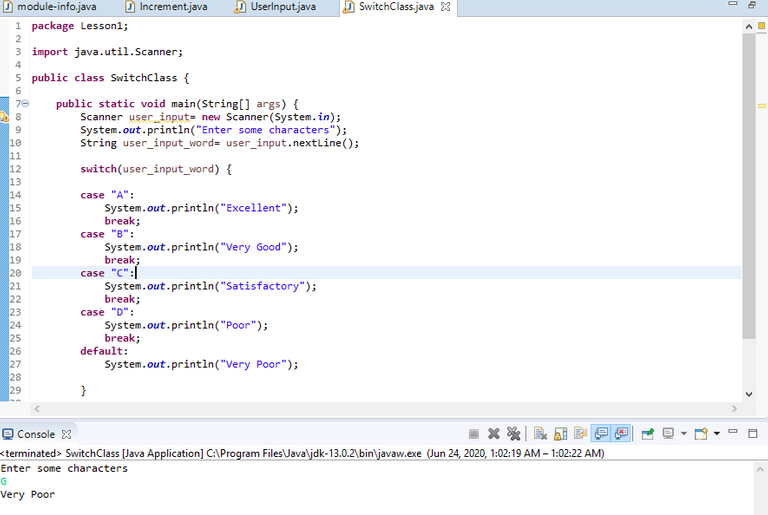Close the SwitchClass.java editor tab

click(x=445, y=7)
